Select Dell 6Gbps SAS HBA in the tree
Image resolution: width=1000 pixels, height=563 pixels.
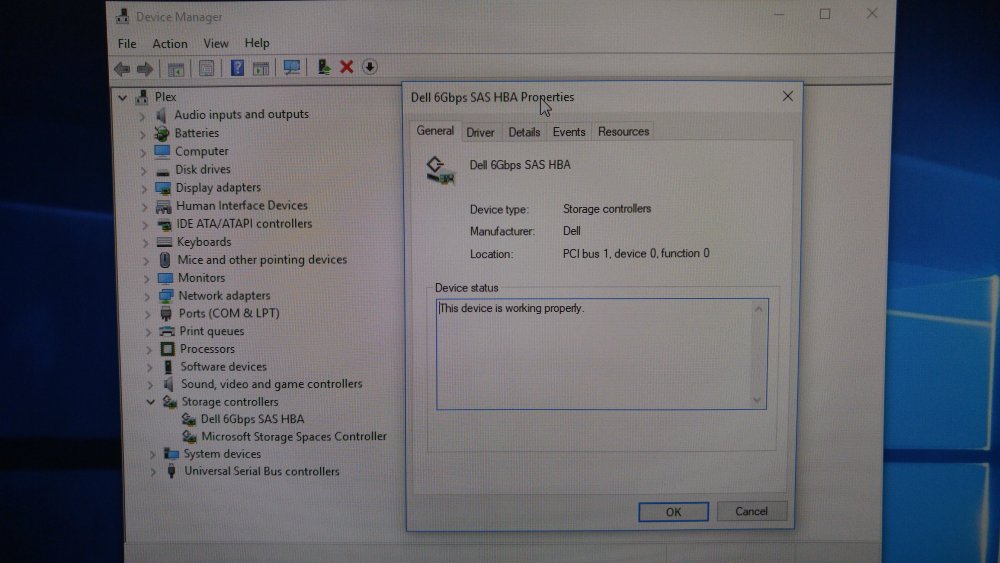[253, 420]
